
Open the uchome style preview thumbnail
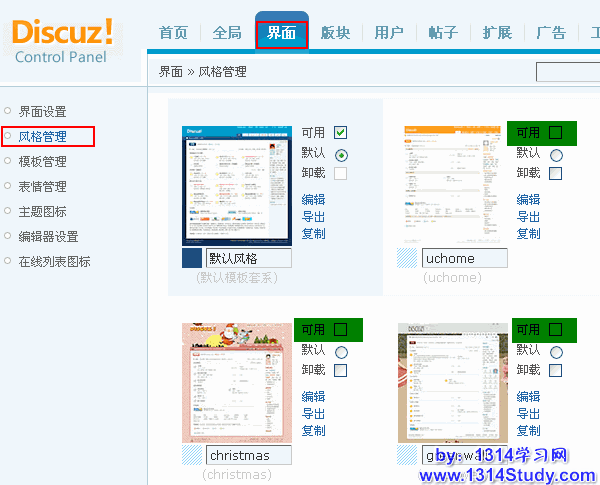[452, 185]
